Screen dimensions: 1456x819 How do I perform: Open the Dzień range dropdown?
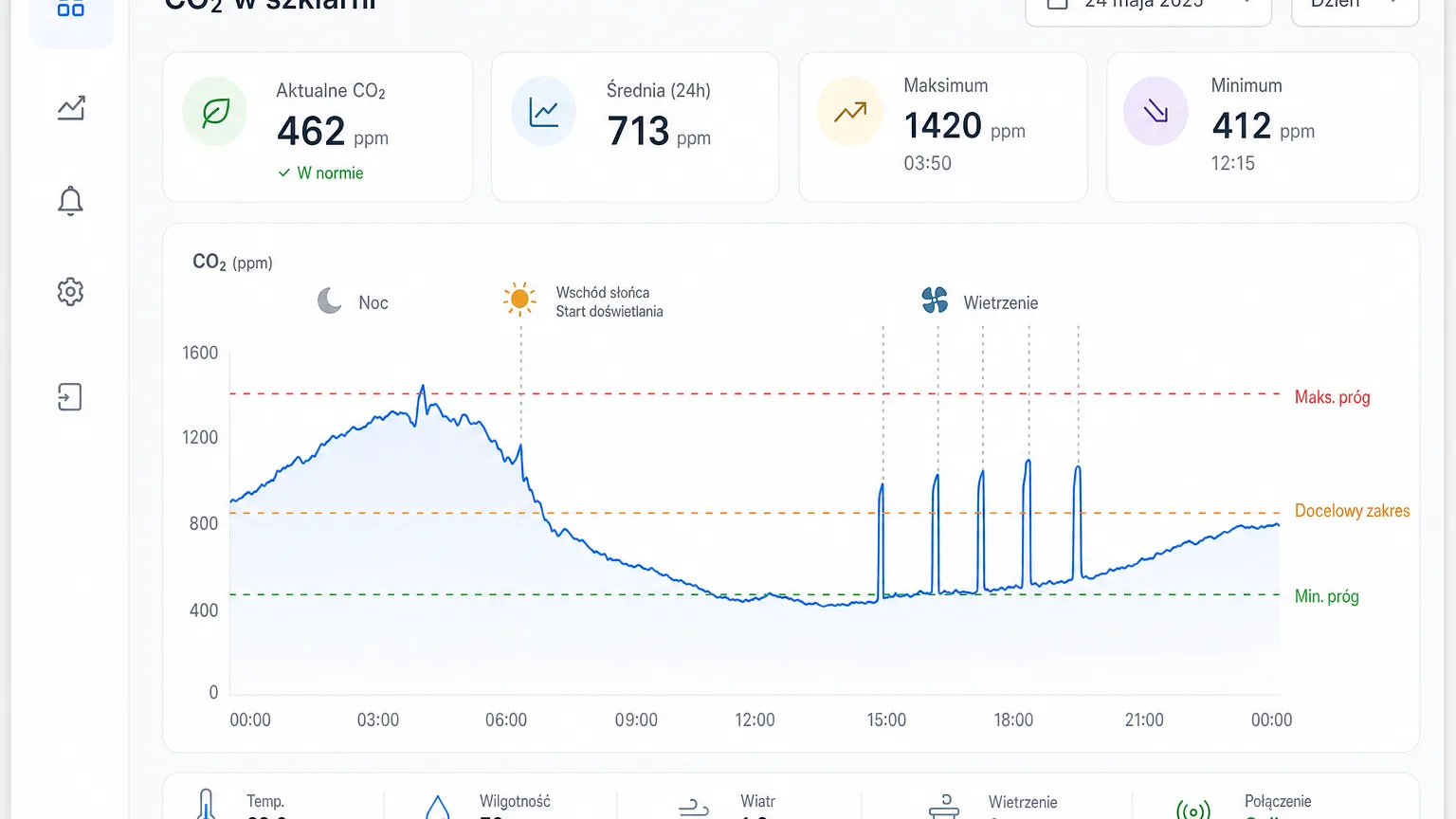[x=1356, y=8]
